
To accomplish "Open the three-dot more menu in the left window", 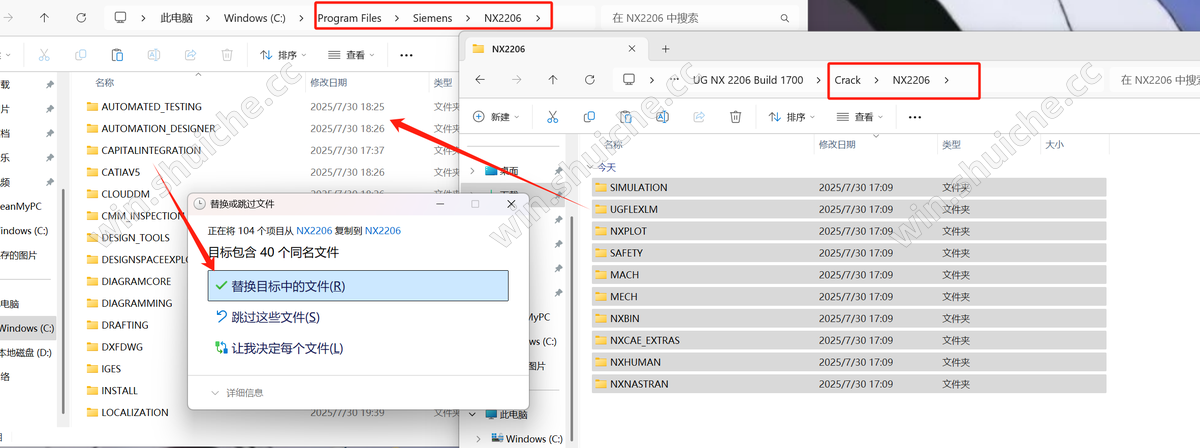I will pyautogui.click(x=406, y=55).
